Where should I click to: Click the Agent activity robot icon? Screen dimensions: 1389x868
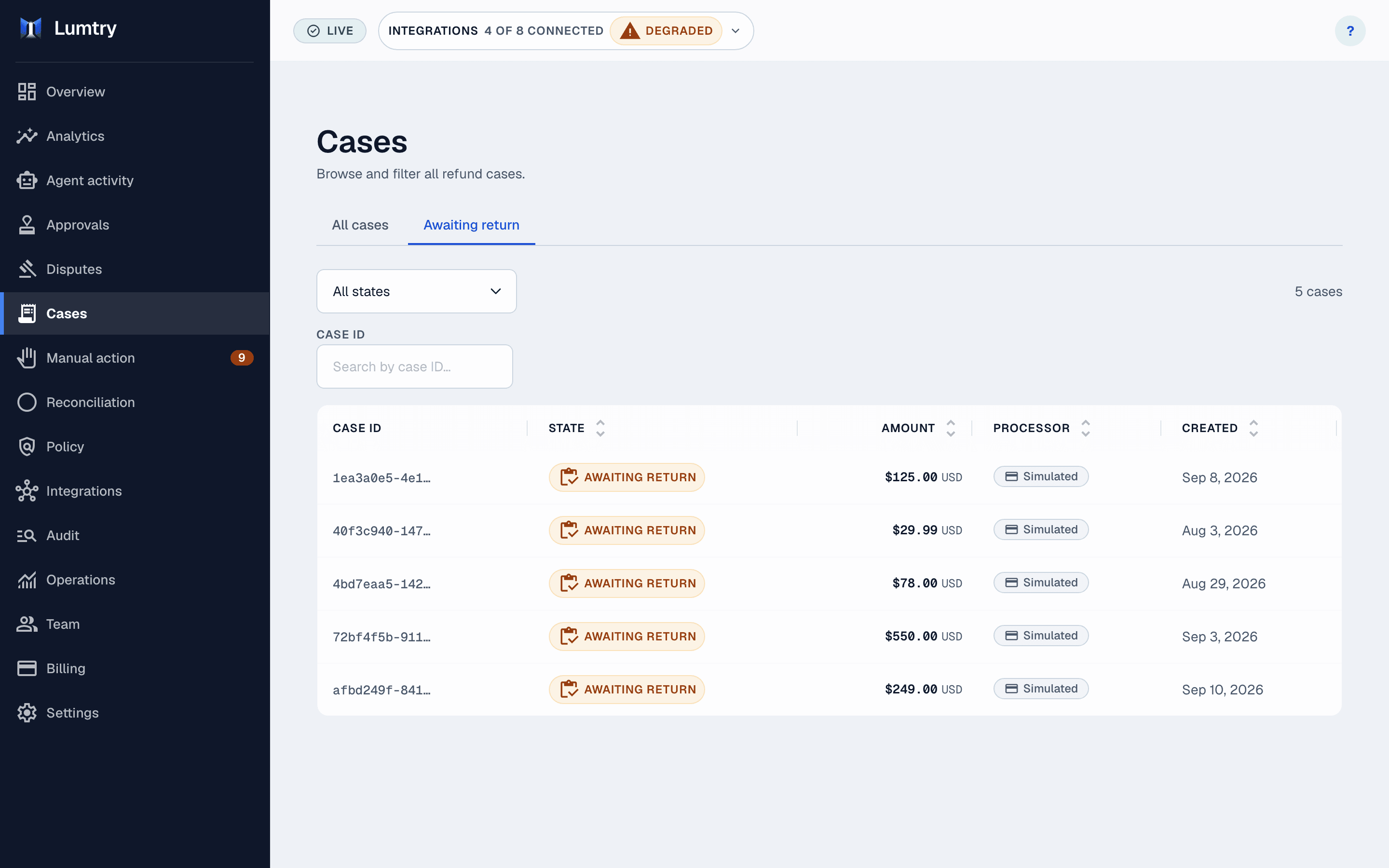[x=27, y=180]
